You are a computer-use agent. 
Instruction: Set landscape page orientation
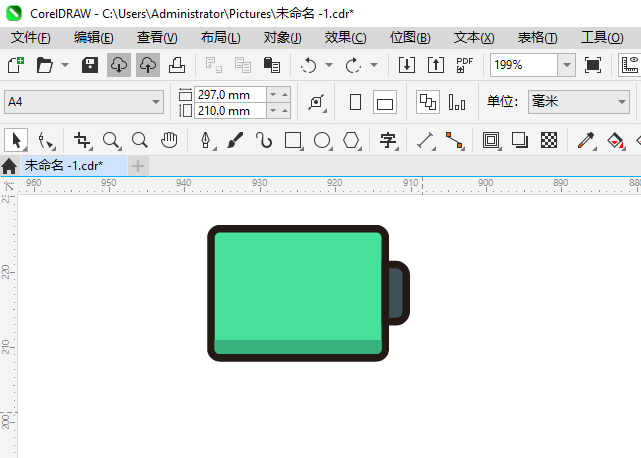[385, 102]
